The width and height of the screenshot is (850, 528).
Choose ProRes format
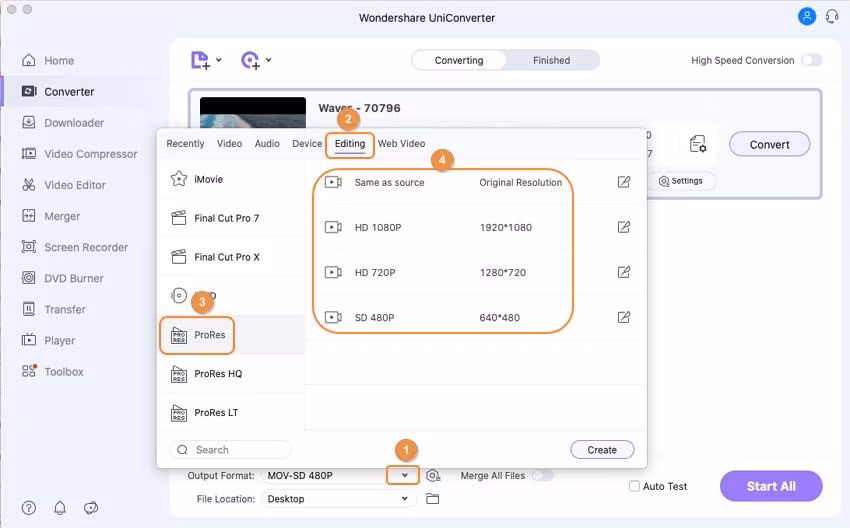pyautogui.click(x=231, y=335)
